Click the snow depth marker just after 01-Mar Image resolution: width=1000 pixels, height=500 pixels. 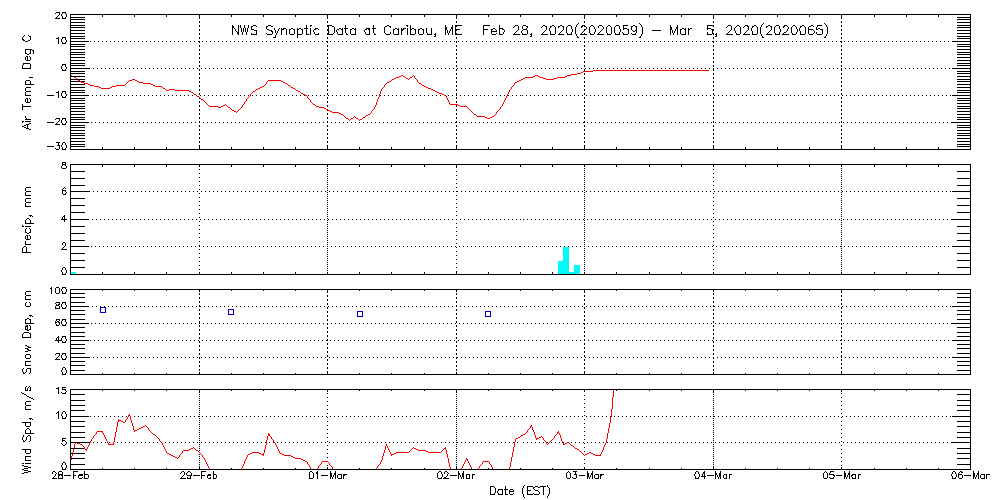pos(360,314)
